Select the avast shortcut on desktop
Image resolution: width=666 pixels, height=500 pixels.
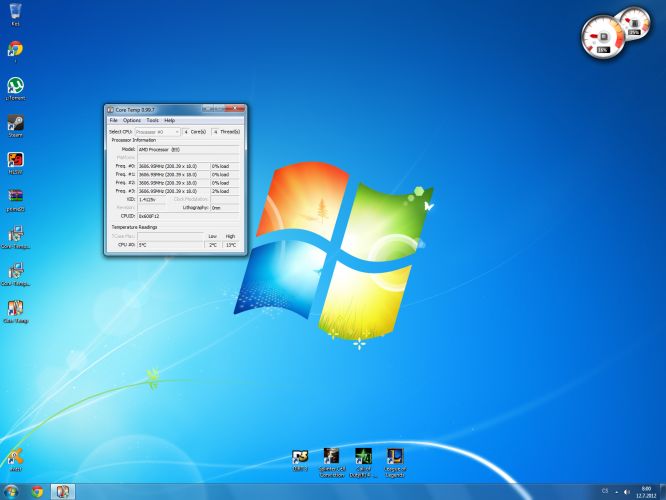click(15, 460)
